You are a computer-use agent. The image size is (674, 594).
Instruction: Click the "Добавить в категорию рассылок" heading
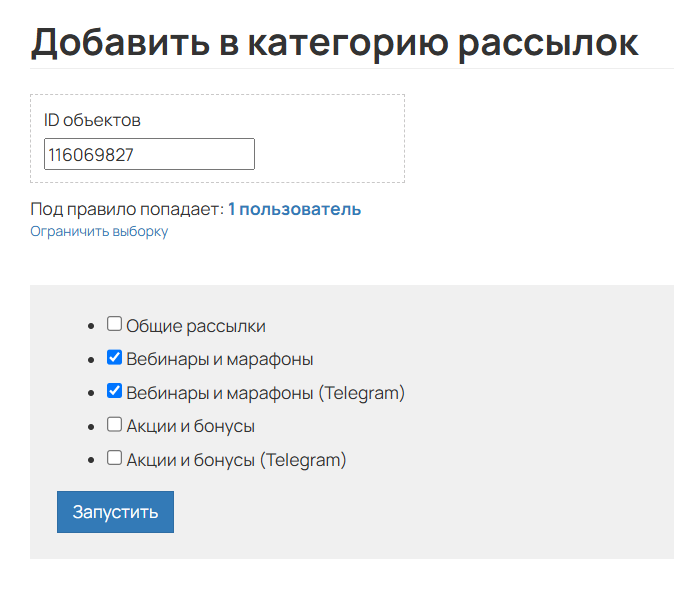pyautogui.click(x=334, y=43)
